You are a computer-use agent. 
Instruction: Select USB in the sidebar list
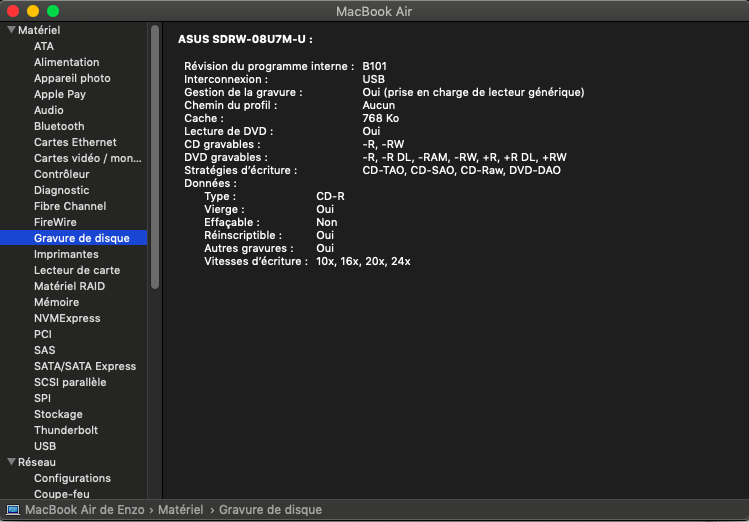(x=45, y=446)
